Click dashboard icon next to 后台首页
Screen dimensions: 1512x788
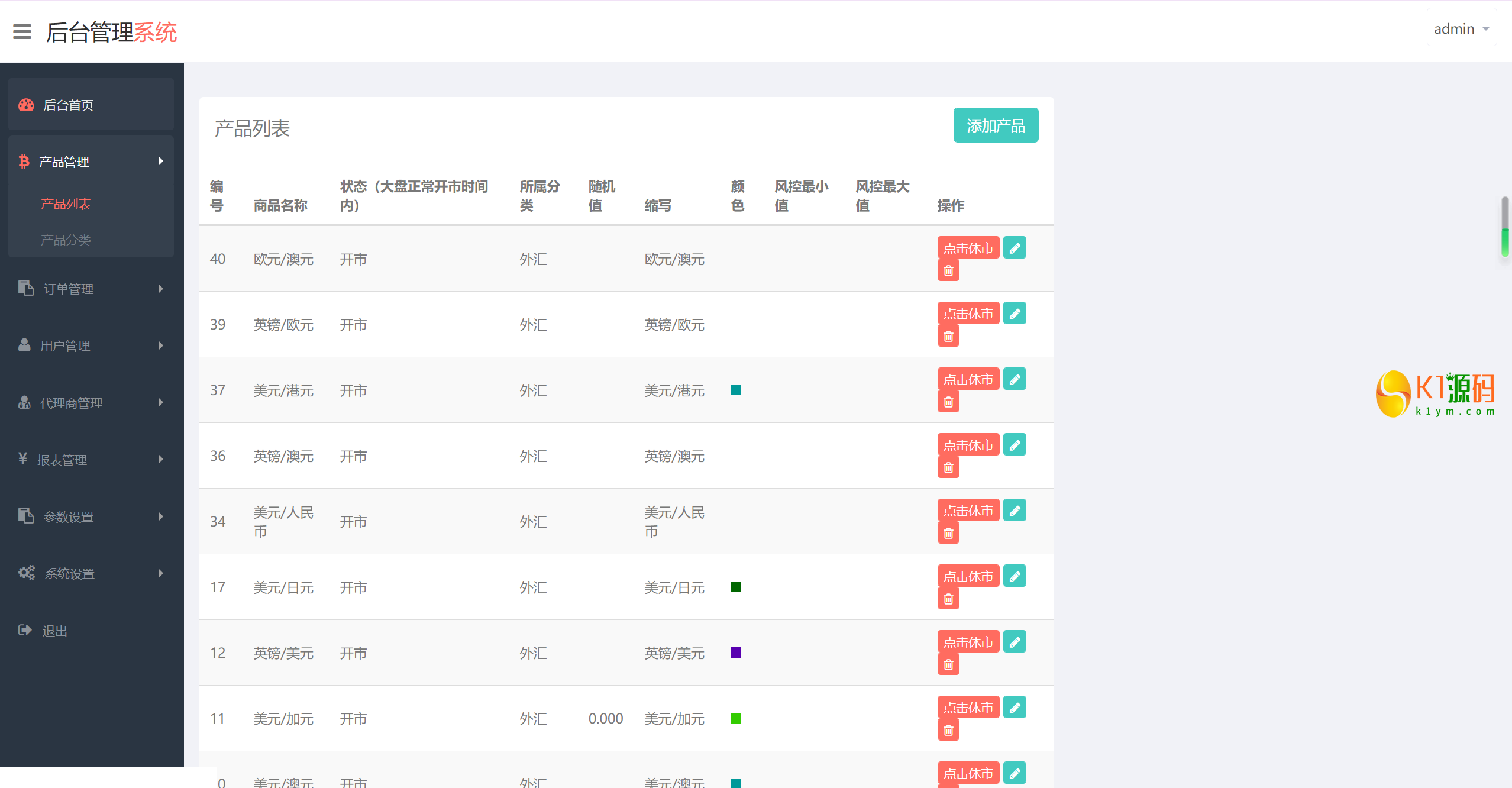tap(26, 105)
